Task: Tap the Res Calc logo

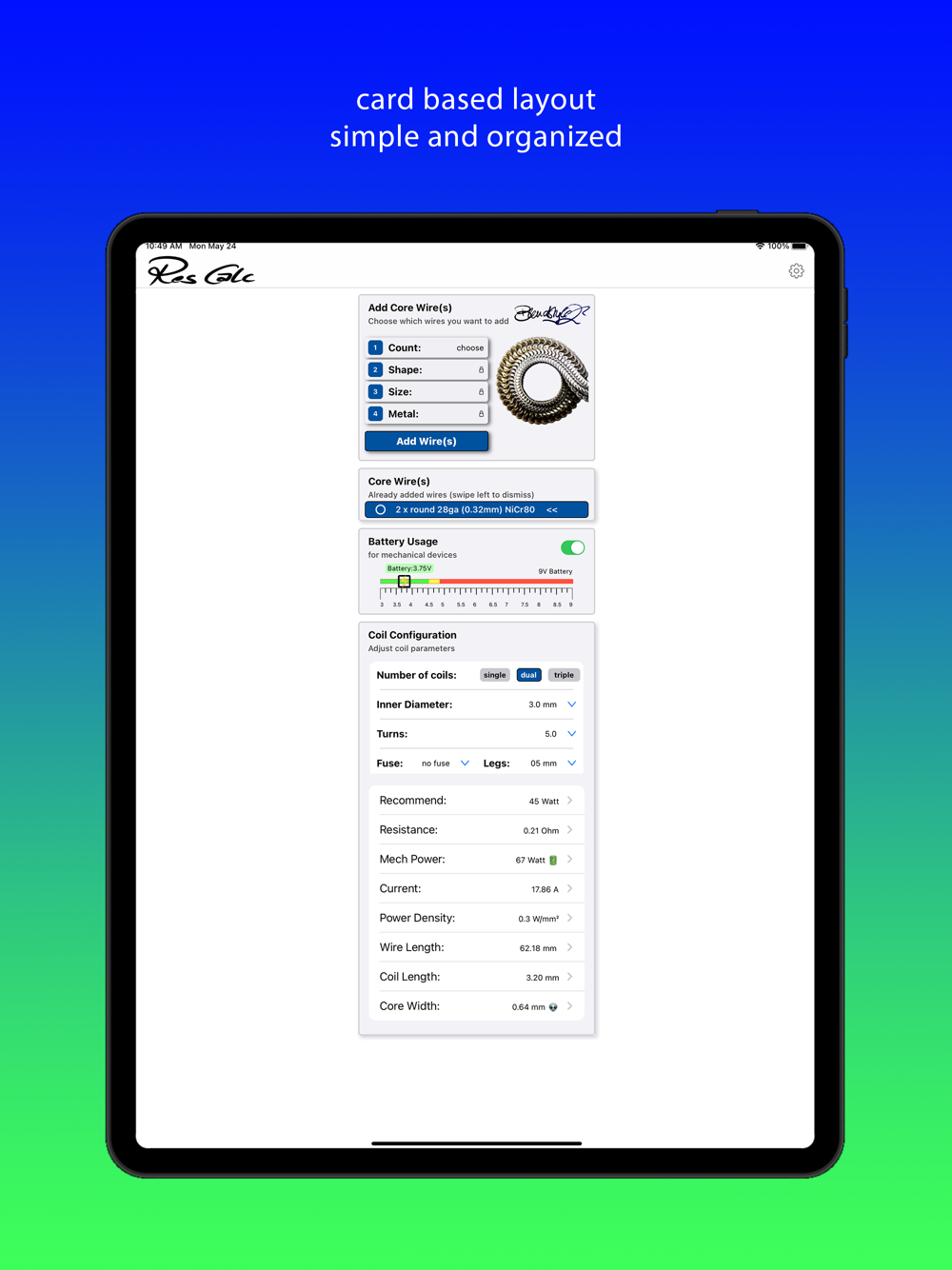Action: (202, 271)
